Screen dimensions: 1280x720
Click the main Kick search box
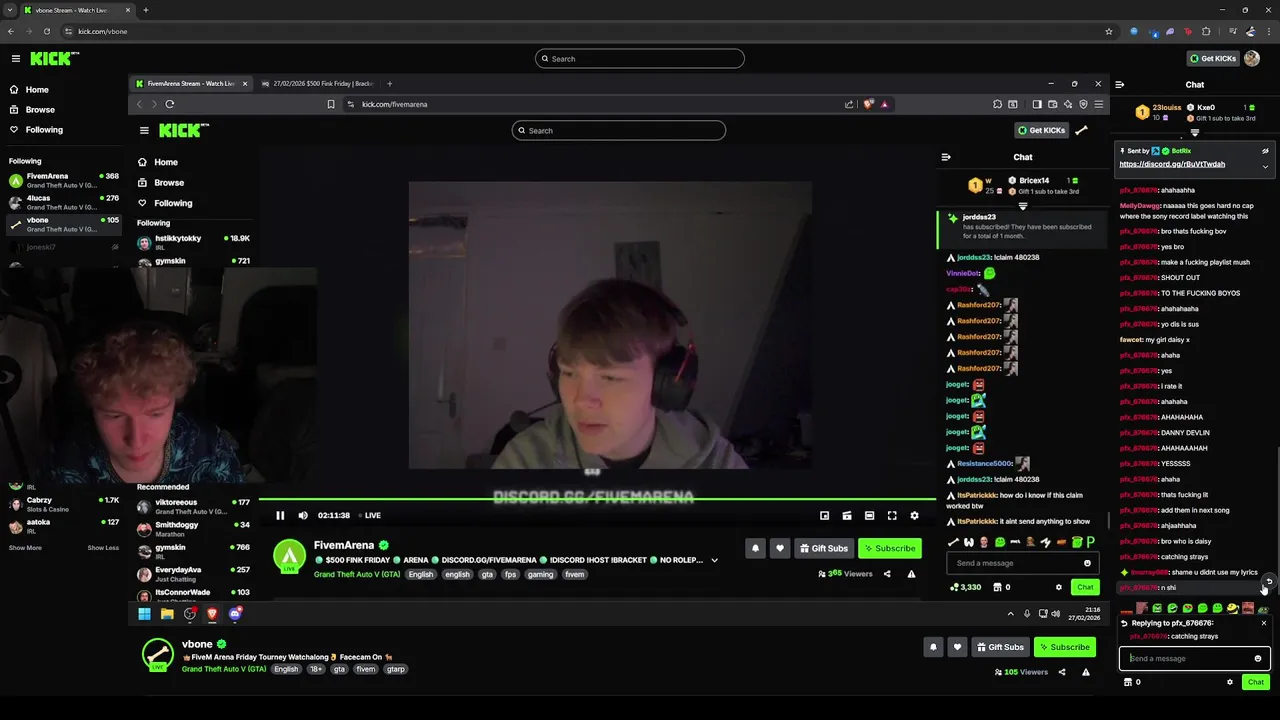[x=640, y=59]
